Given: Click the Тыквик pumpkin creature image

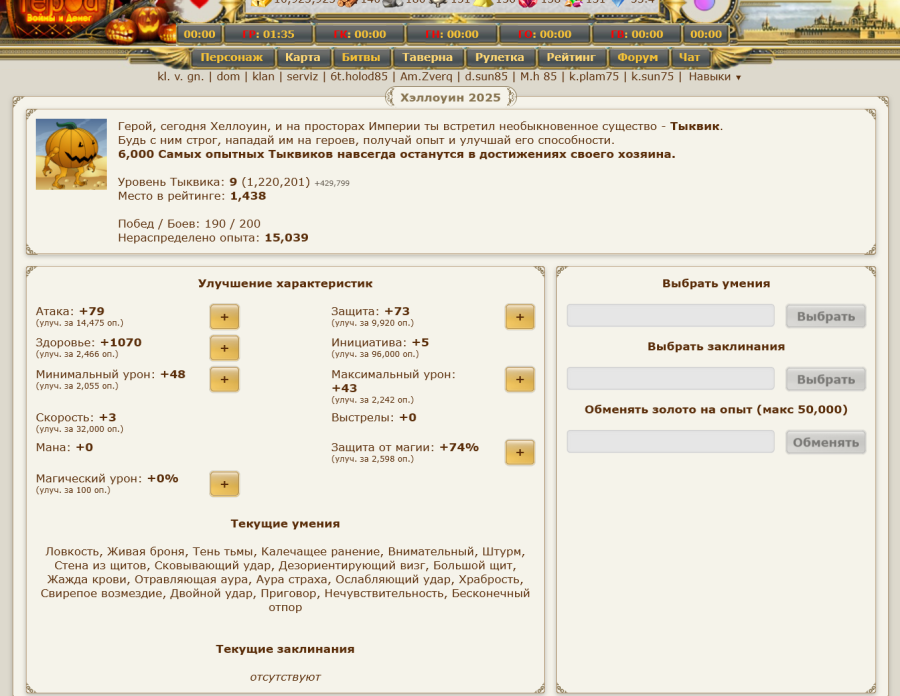Looking at the screenshot, I should point(71,154).
